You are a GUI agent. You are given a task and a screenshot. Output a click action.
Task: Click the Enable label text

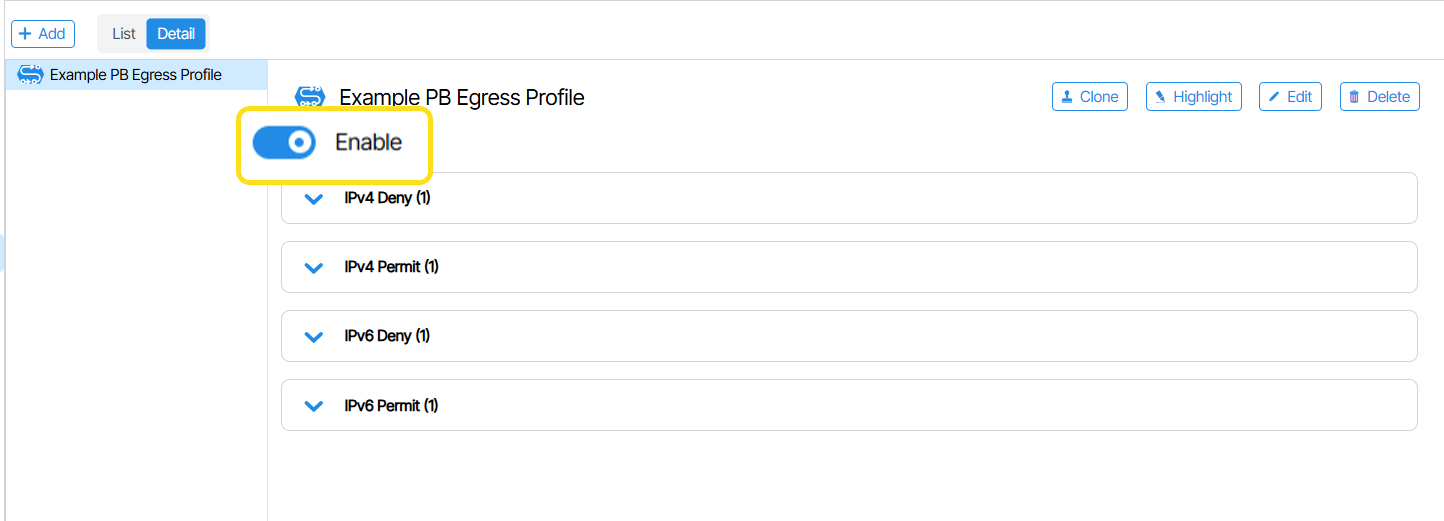click(368, 143)
